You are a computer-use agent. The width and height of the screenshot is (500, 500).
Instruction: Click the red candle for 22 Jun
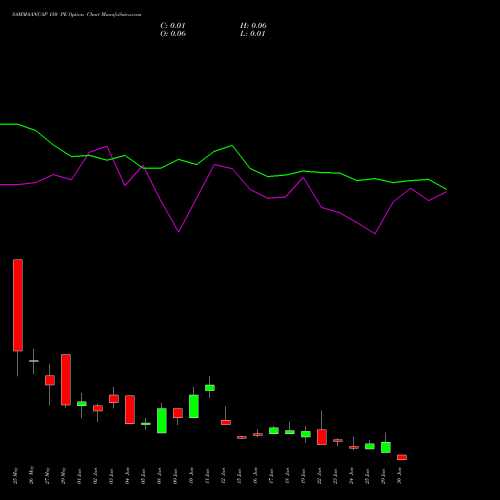(322, 437)
